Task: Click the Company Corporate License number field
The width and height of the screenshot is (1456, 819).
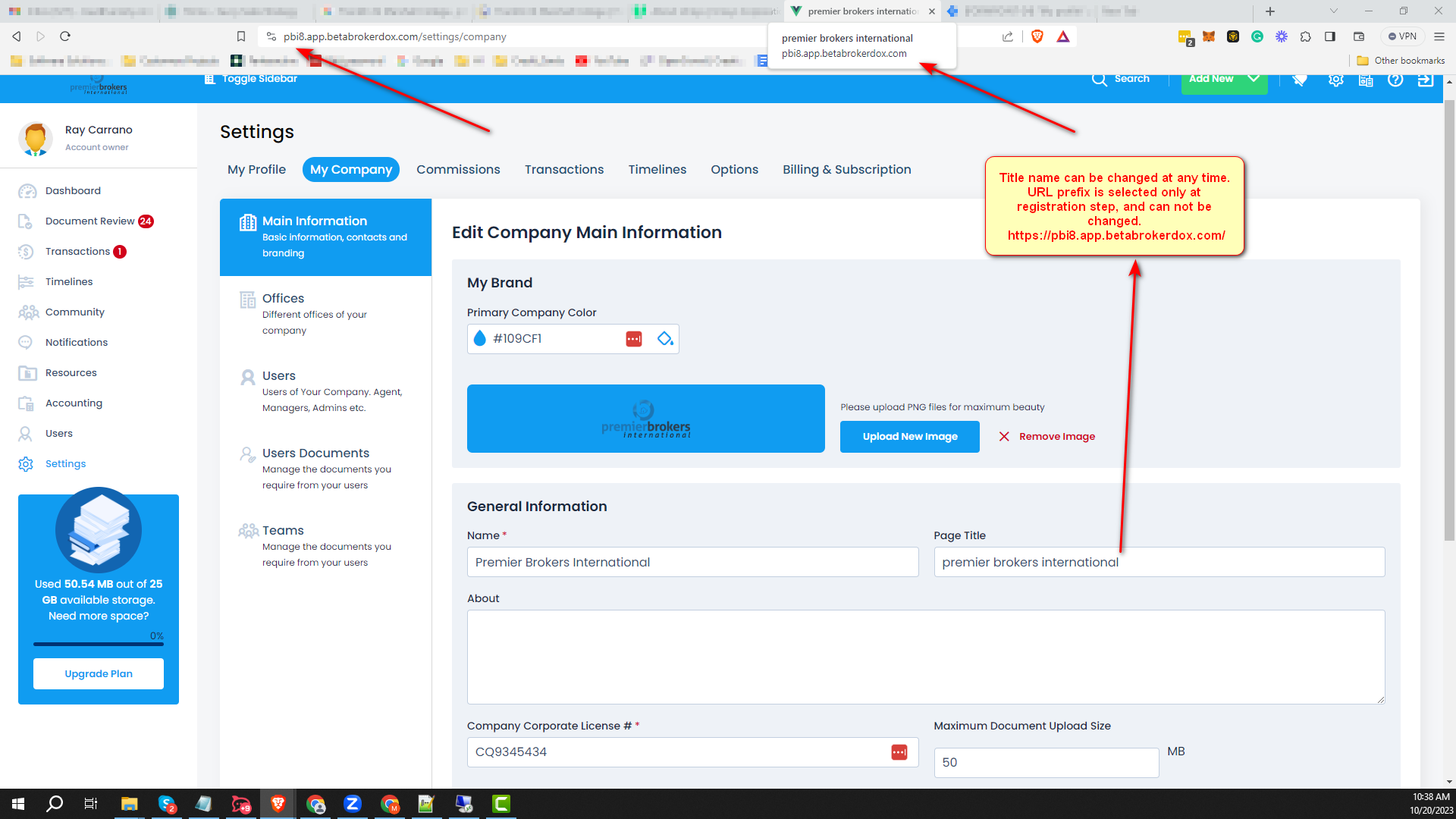Action: pos(693,752)
